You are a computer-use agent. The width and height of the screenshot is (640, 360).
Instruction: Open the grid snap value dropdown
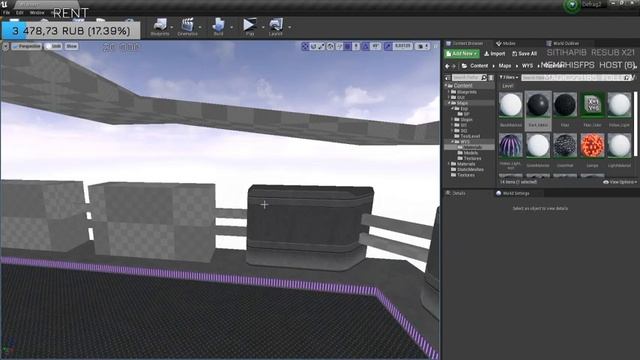pos(356,47)
